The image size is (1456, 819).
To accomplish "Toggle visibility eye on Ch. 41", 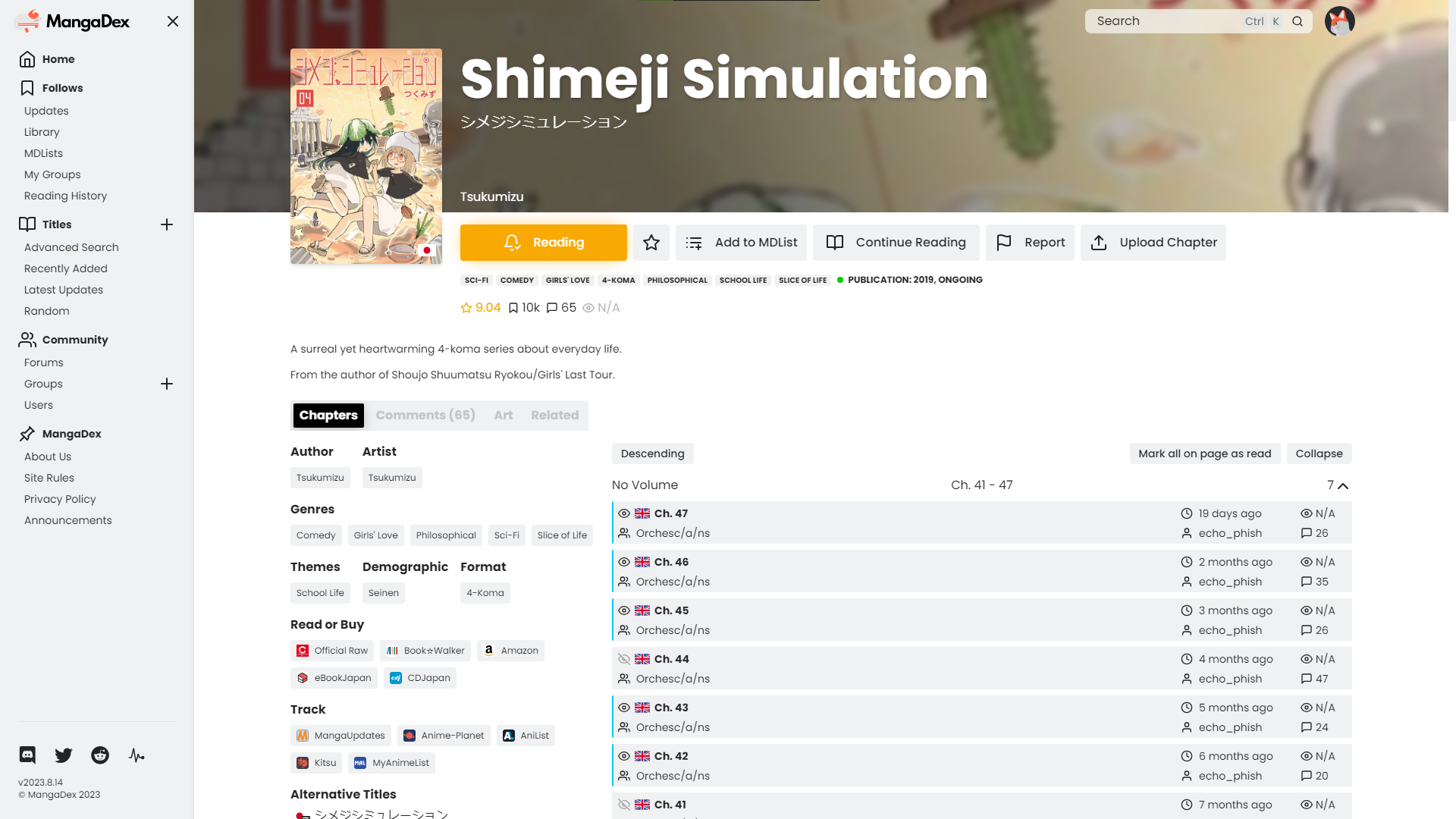I will point(624,805).
